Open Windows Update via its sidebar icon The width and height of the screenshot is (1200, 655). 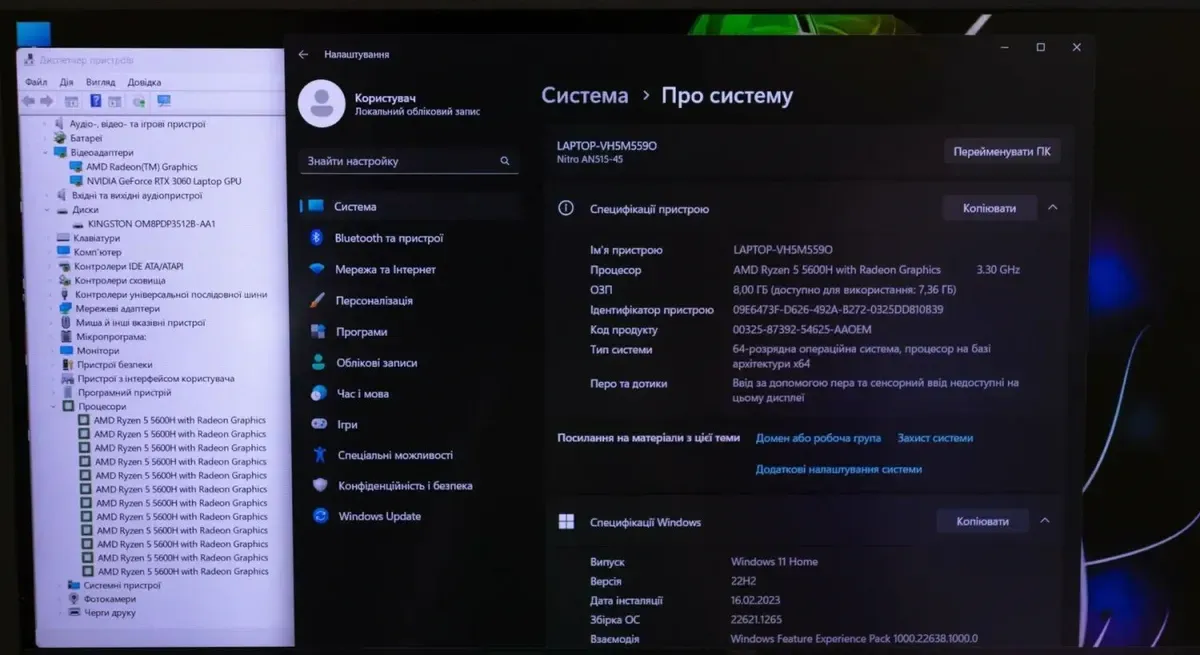(320, 516)
